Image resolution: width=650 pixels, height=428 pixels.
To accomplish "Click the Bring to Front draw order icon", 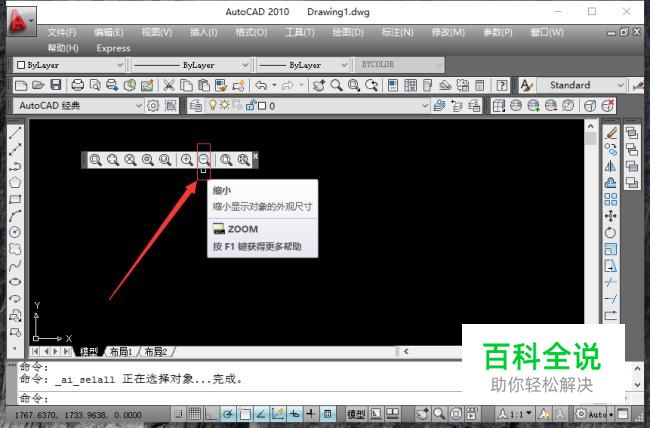I will coord(632,133).
